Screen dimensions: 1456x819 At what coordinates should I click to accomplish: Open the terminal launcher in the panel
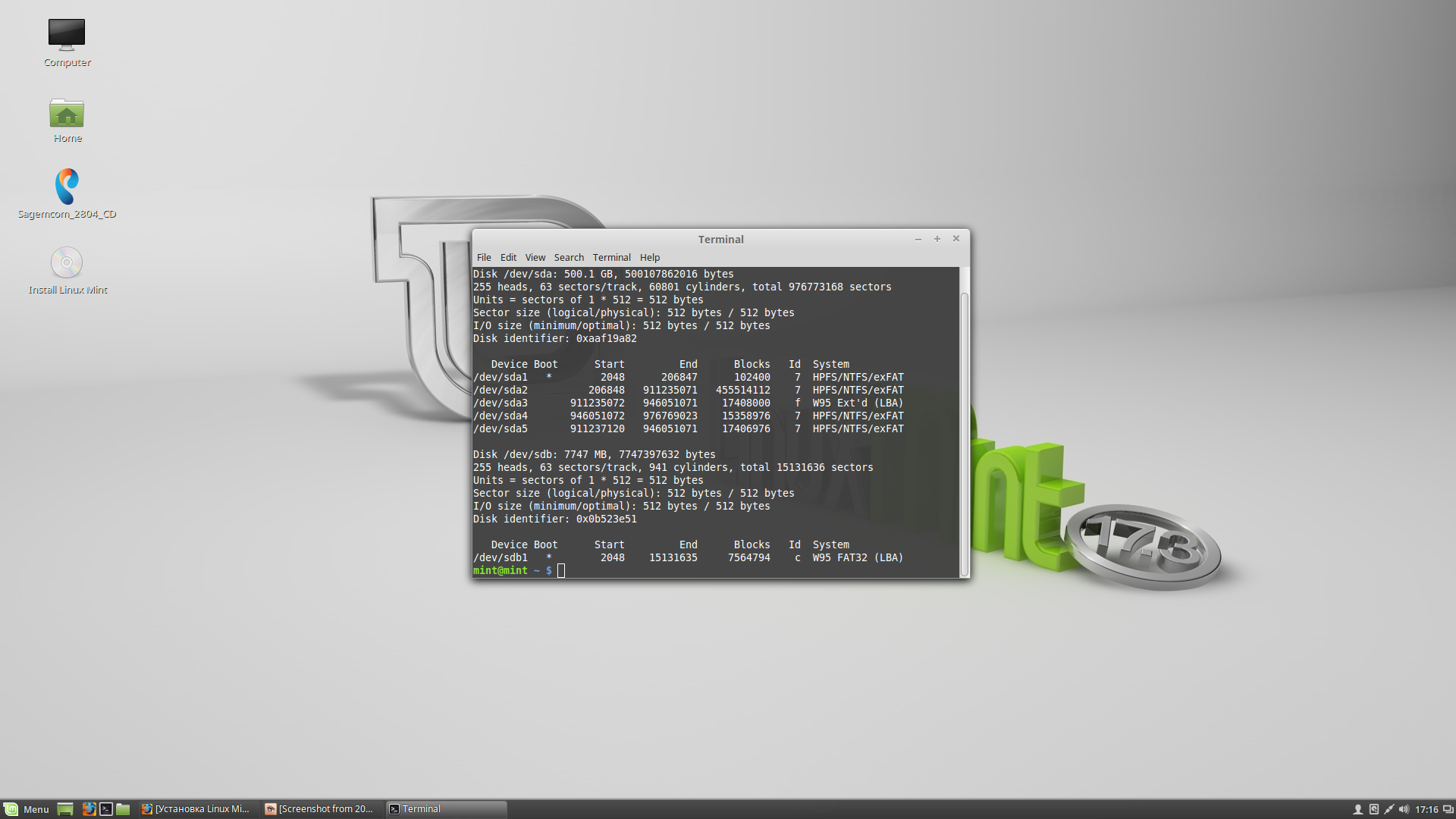coord(106,809)
